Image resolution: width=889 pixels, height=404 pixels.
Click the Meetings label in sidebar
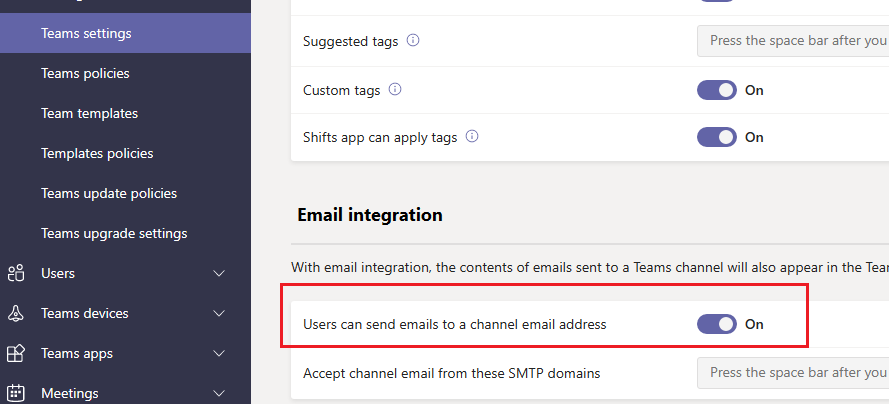click(x=70, y=393)
